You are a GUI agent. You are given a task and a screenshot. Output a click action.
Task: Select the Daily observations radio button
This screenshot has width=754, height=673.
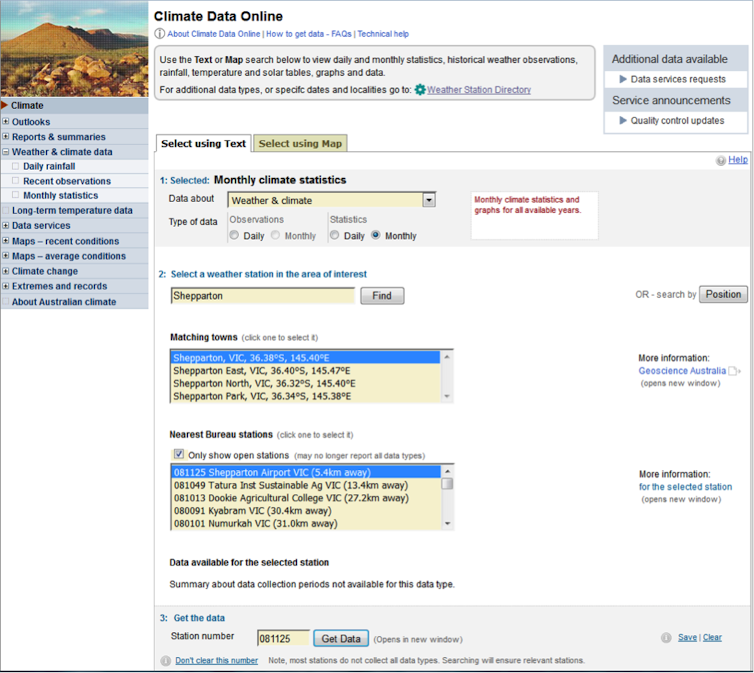coord(235,236)
